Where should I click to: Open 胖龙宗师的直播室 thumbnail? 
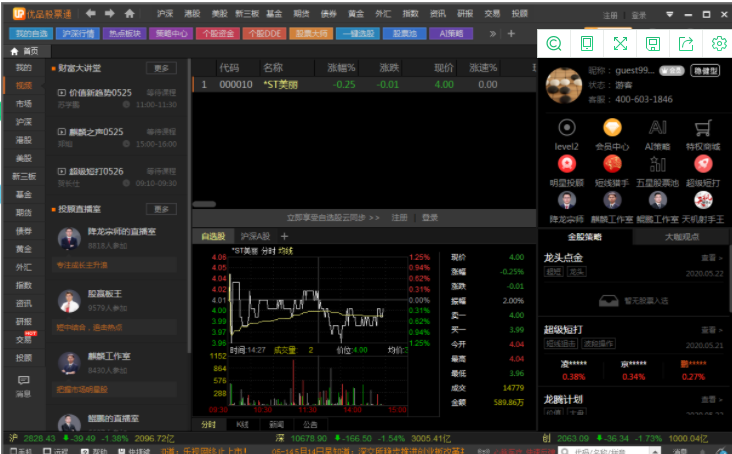69,240
